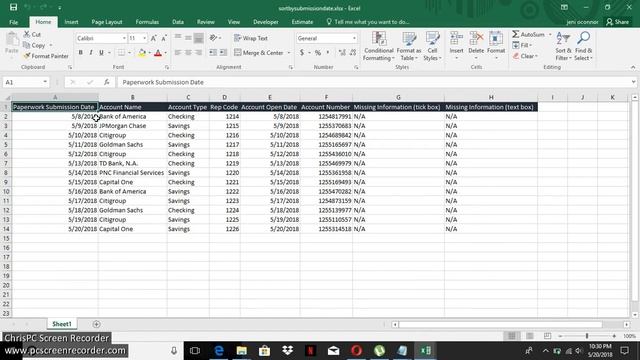Switch to the Insert tab
The image size is (640, 360).
point(71,22)
